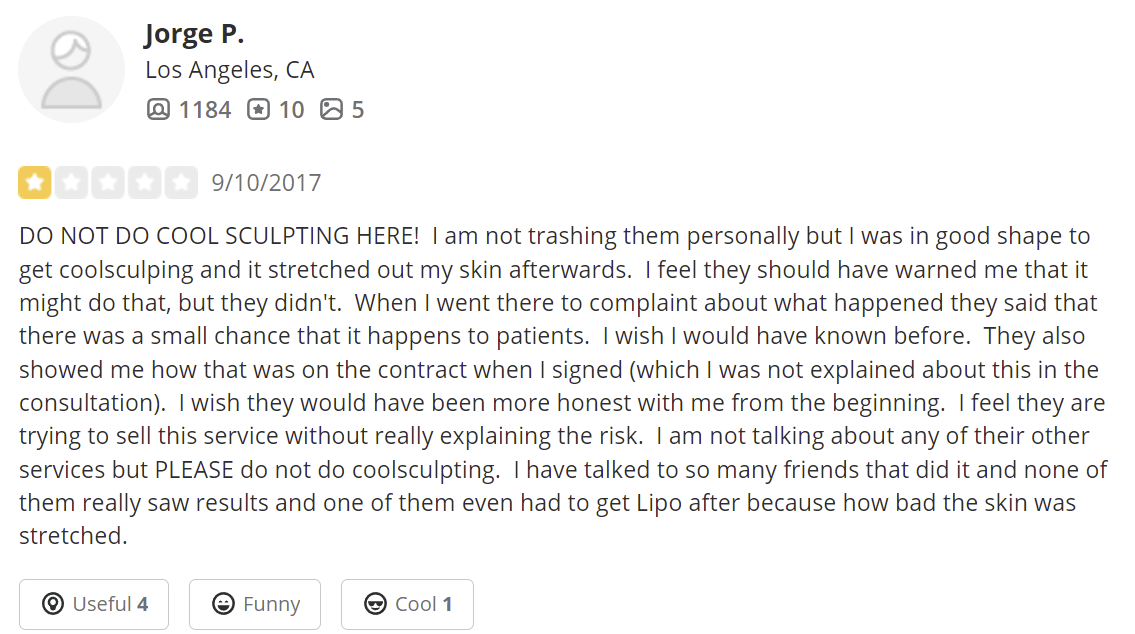Vote this review as Useful
The width and height of the screenshot is (1135, 634).
(94, 604)
